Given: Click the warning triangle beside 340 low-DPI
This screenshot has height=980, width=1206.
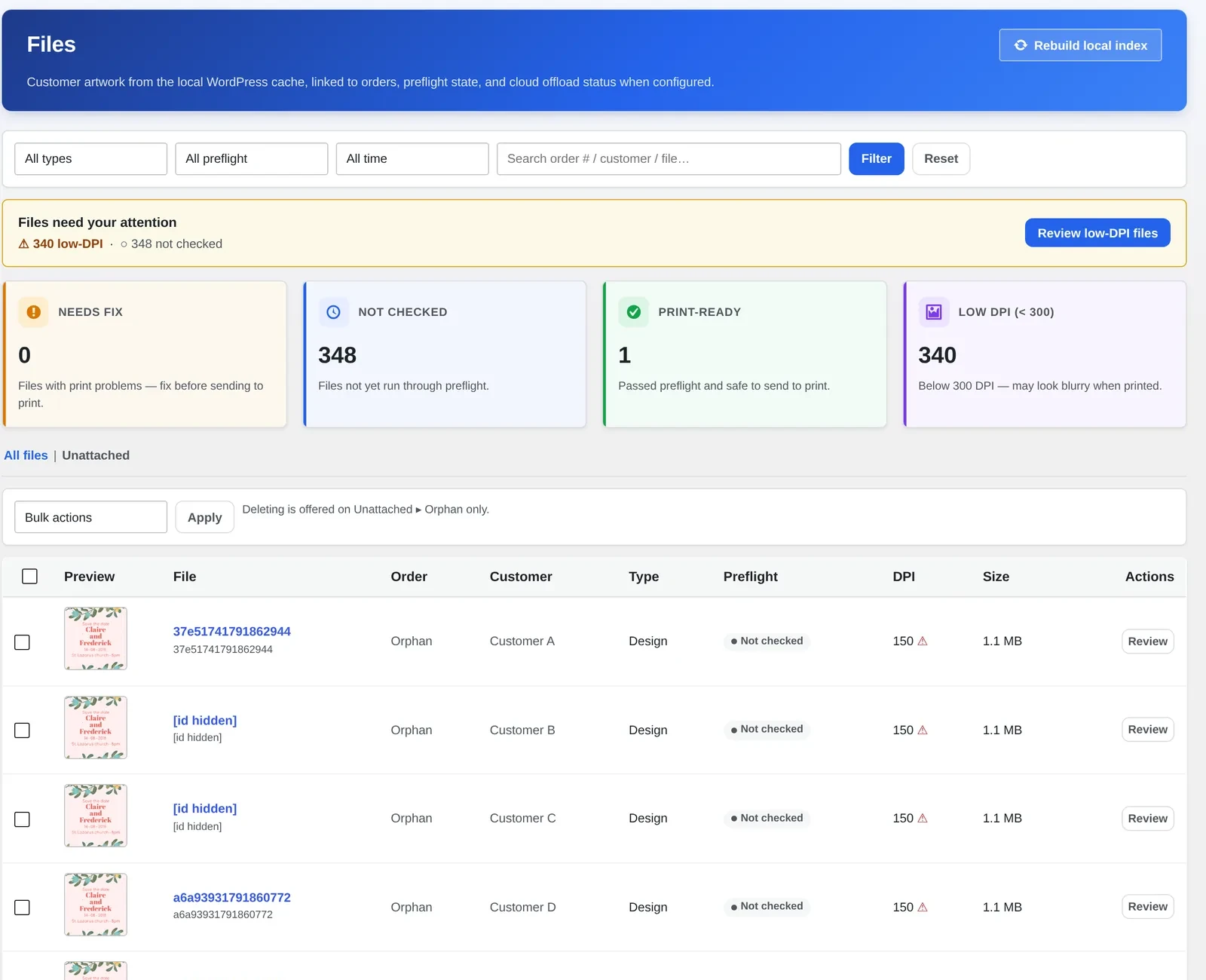Looking at the screenshot, I should point(23,244).
